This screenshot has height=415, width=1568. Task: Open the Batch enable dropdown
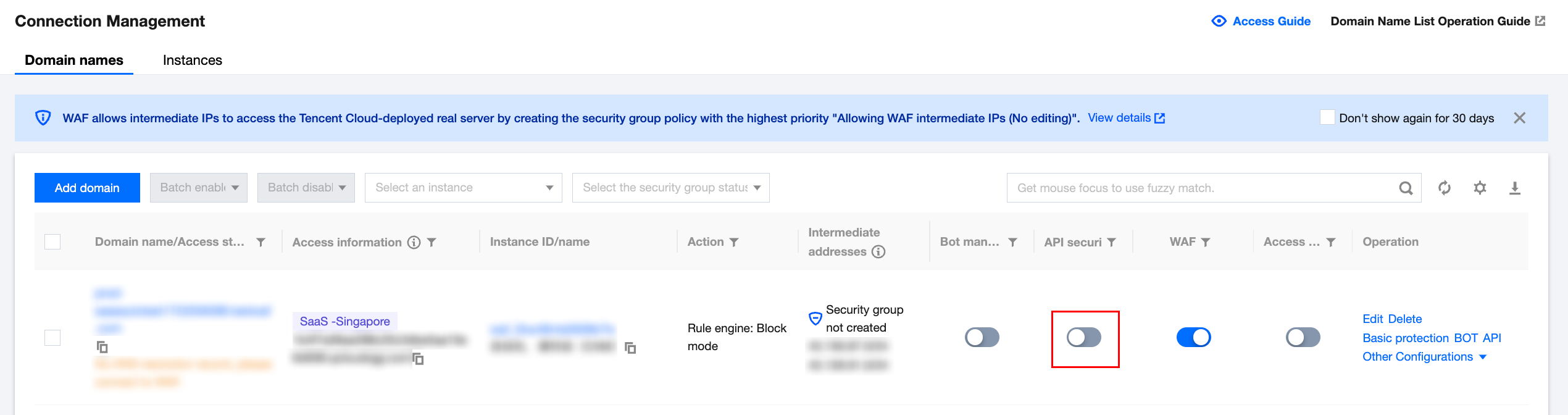(x=198, y=188)
